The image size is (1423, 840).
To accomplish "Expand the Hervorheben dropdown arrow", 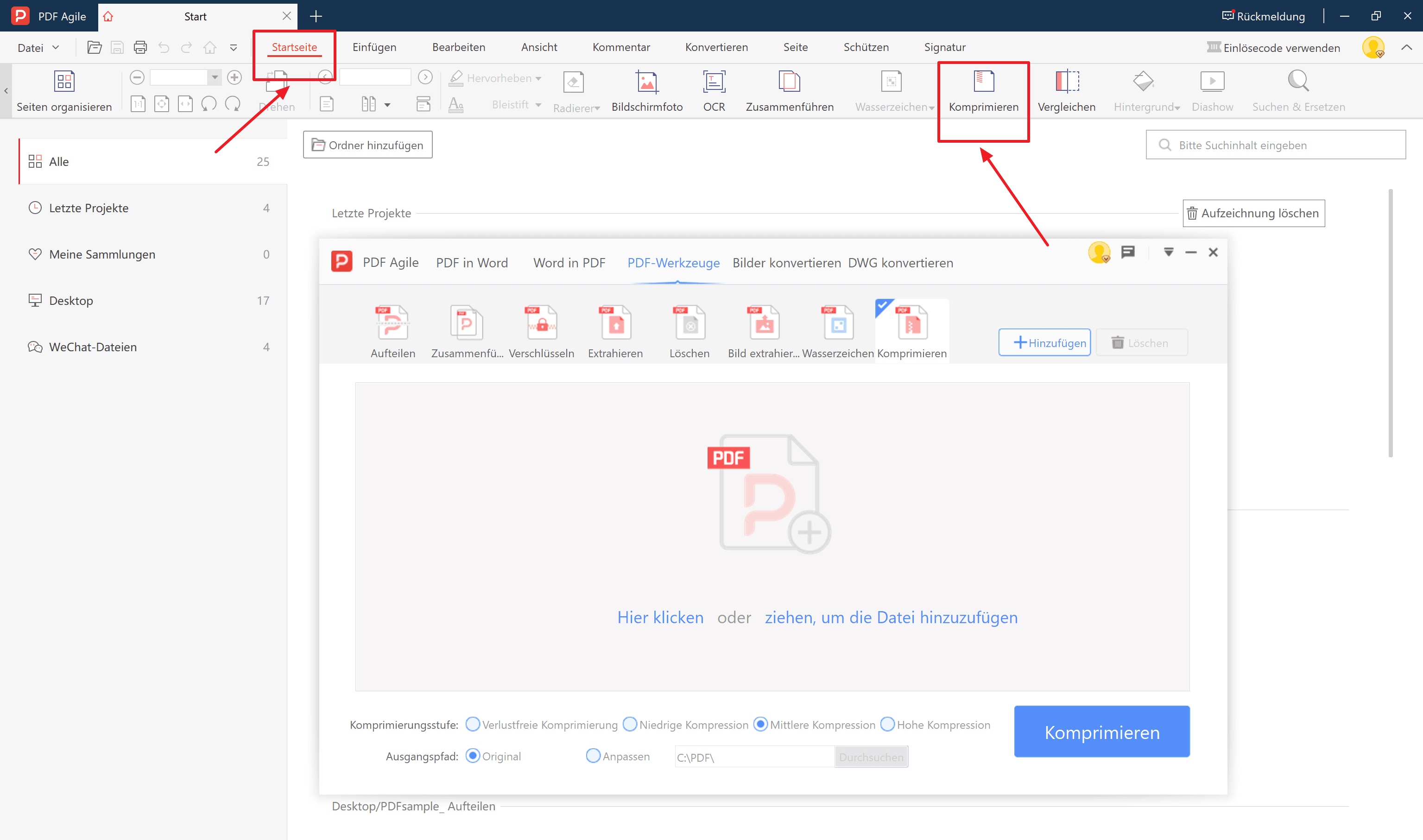I will click(x=538, y=78).
